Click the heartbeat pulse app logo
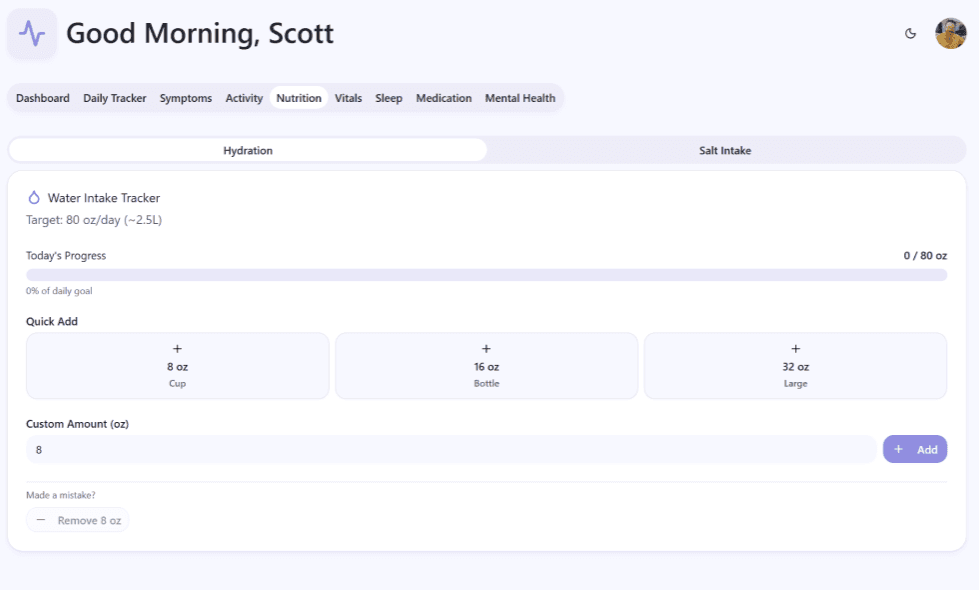979x590 pixels. click(32, 34)
